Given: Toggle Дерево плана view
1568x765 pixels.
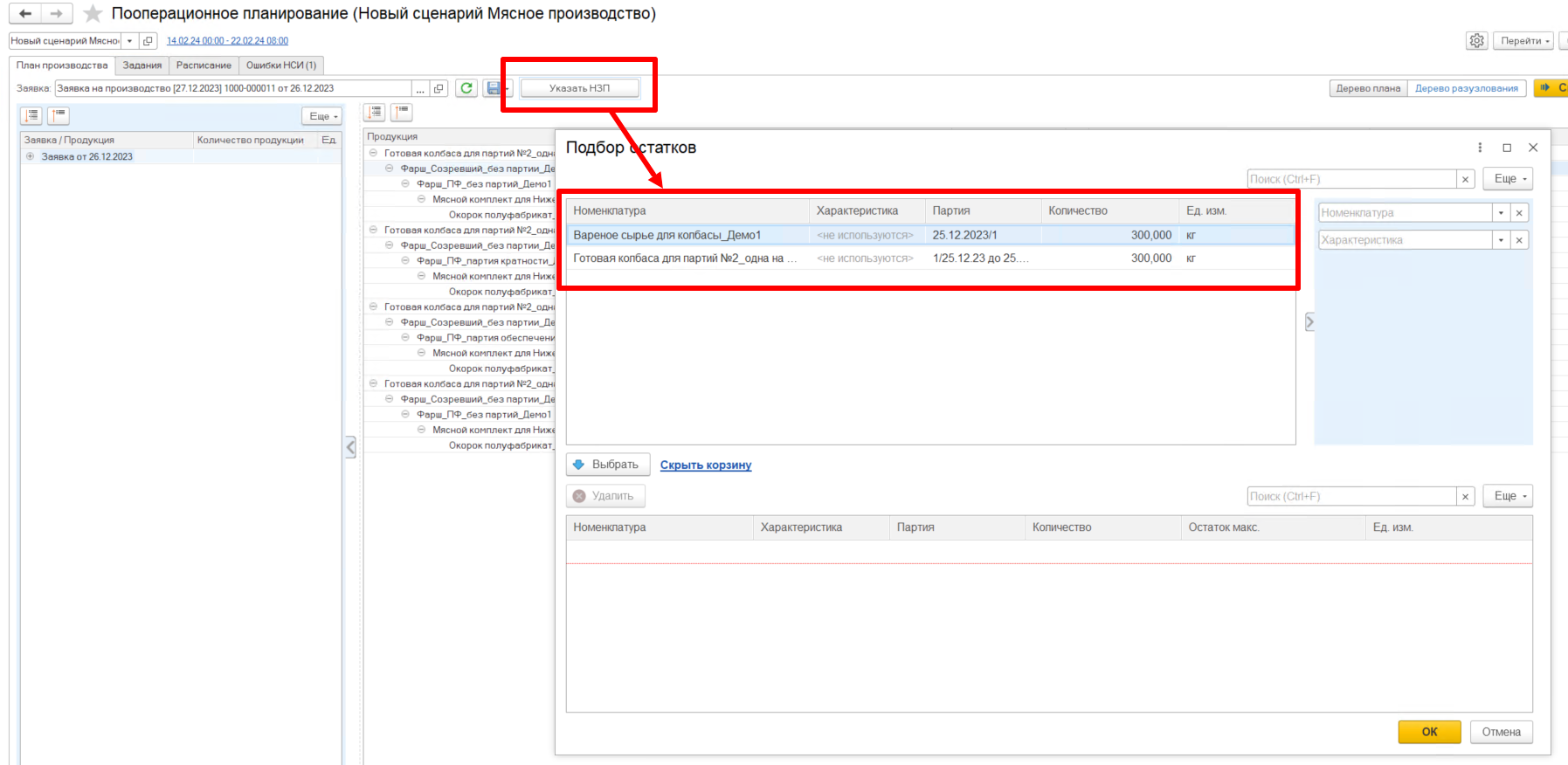Looking at the screenshot, I should click(1368, 88).
